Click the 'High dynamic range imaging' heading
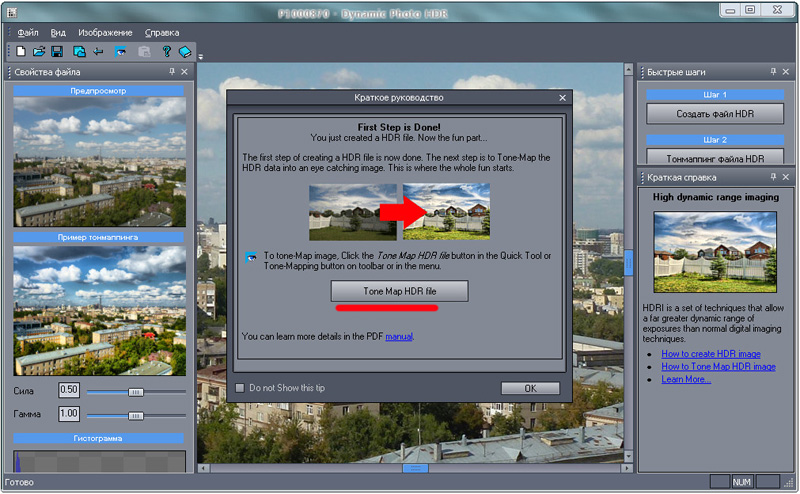 tap(716, 197)
